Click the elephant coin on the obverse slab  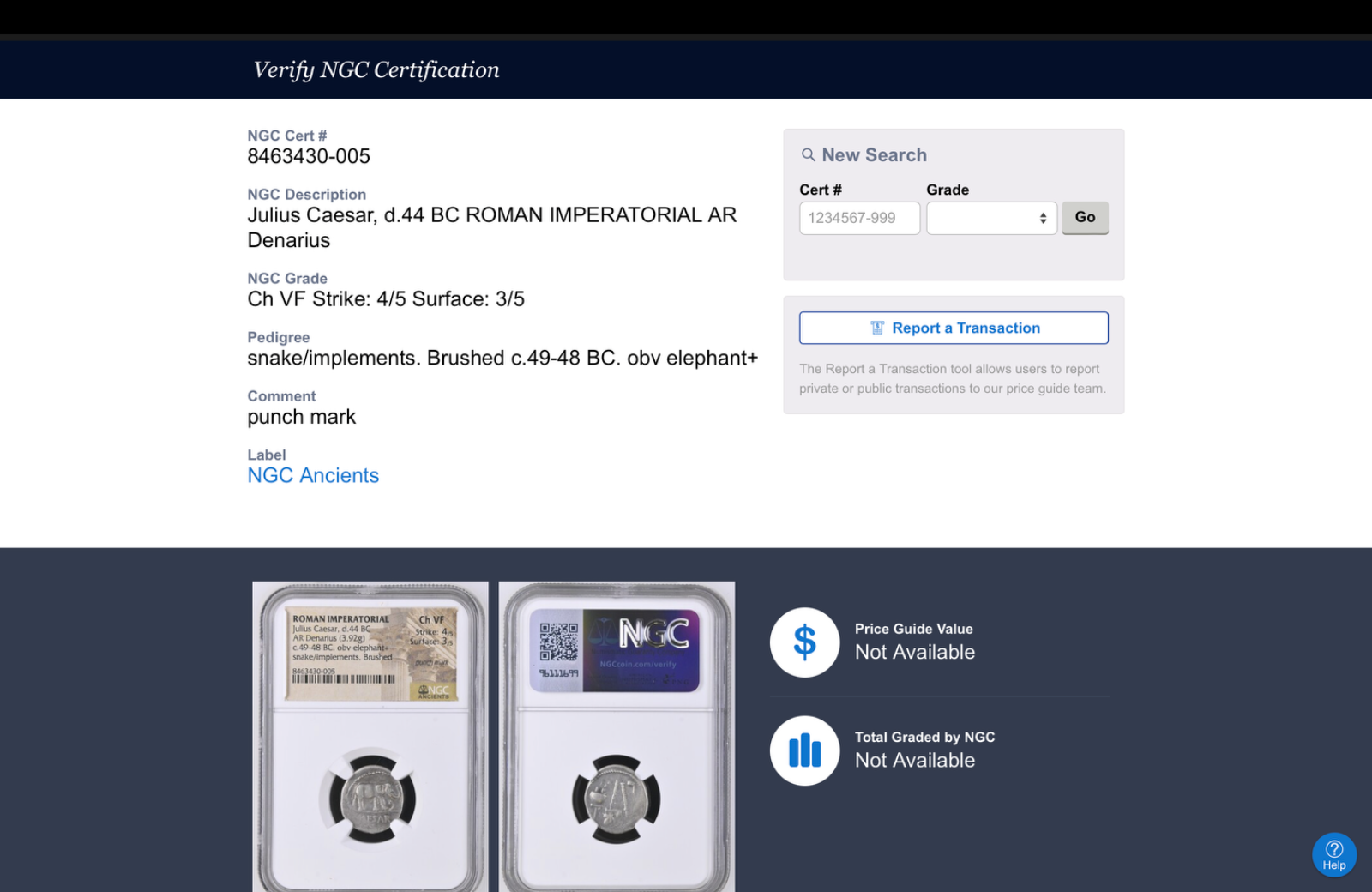(x=369, y=799)
